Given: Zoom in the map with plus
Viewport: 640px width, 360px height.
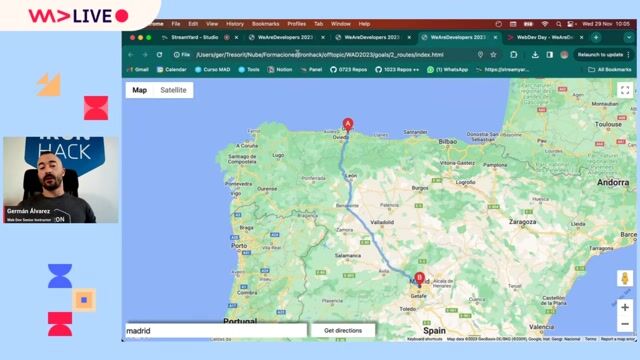Looking at the screenshot, I should pos(625,307).
